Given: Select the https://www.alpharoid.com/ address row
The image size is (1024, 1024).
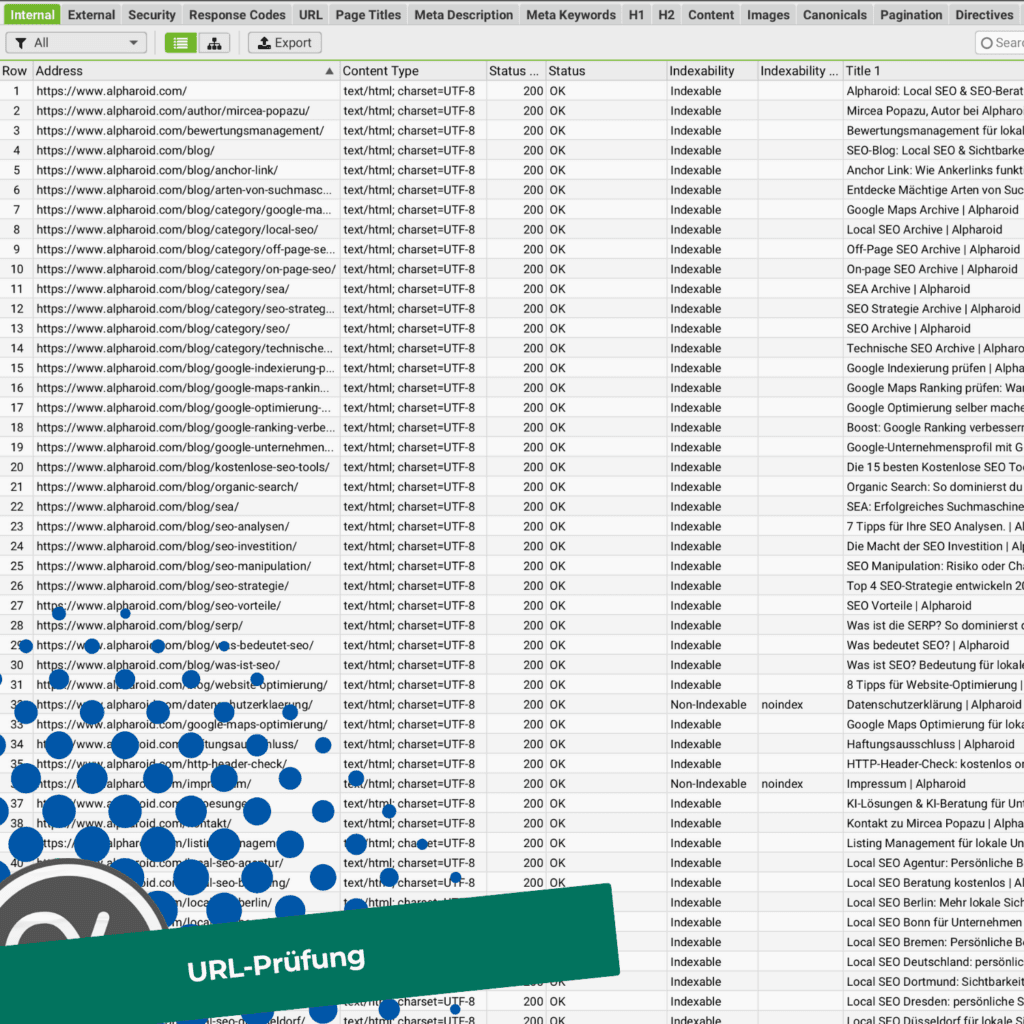Looking at the screenshot, I should click(x=112, y=91).
